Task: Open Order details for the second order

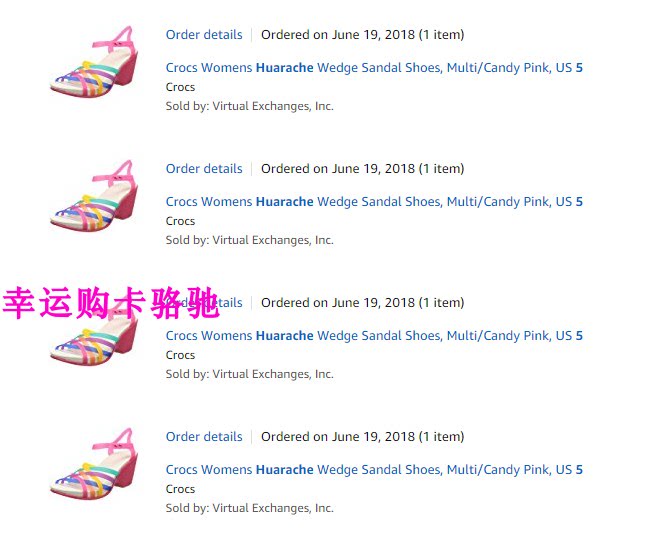Action: pyautogui.click(x=204, y=169)
